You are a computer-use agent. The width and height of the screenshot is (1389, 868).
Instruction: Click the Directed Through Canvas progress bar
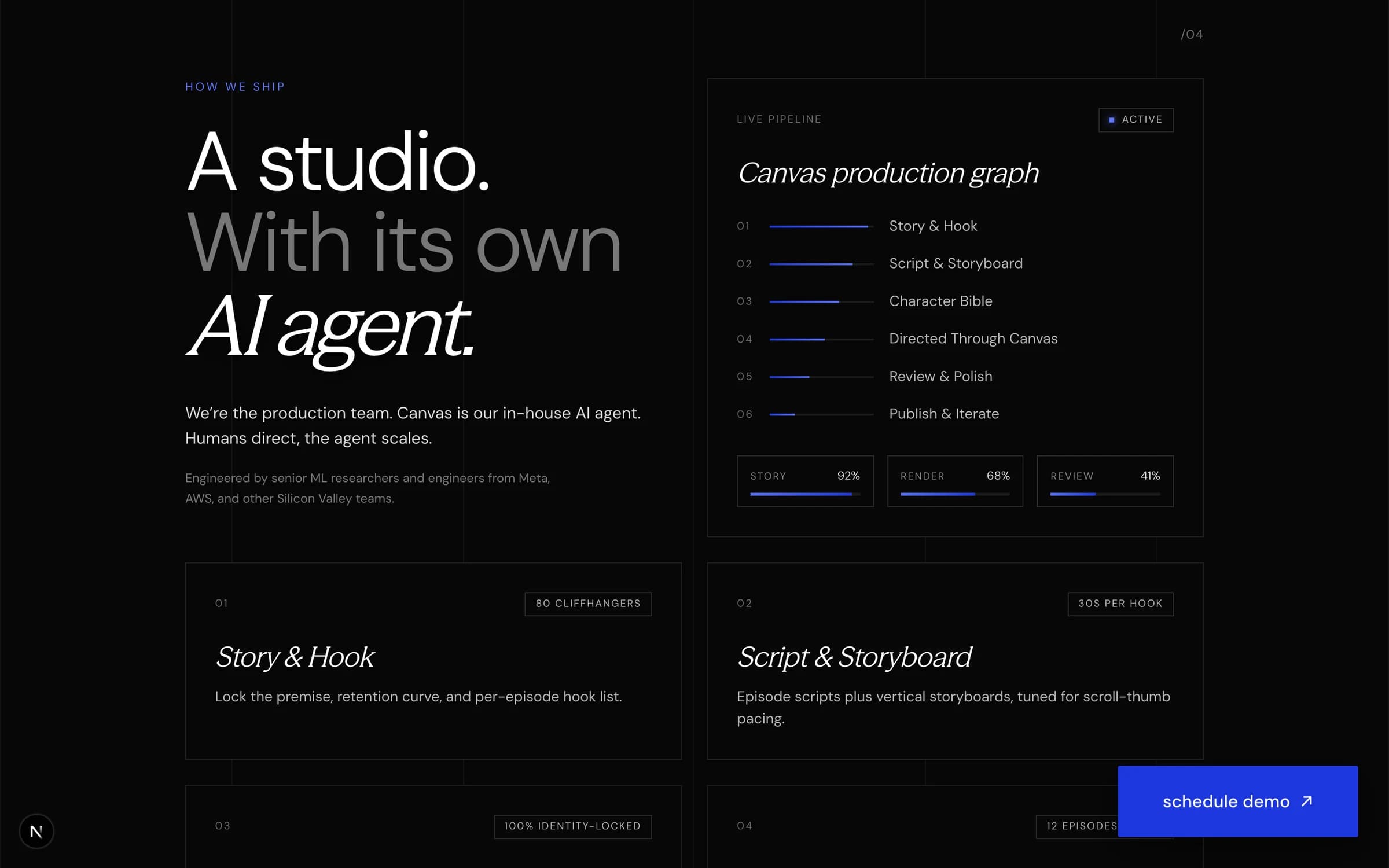[x=821, y=340]
